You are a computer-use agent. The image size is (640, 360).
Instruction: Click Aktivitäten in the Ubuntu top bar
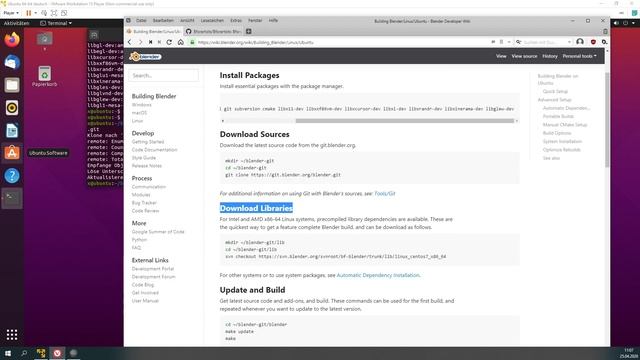(x=16, y=23)
